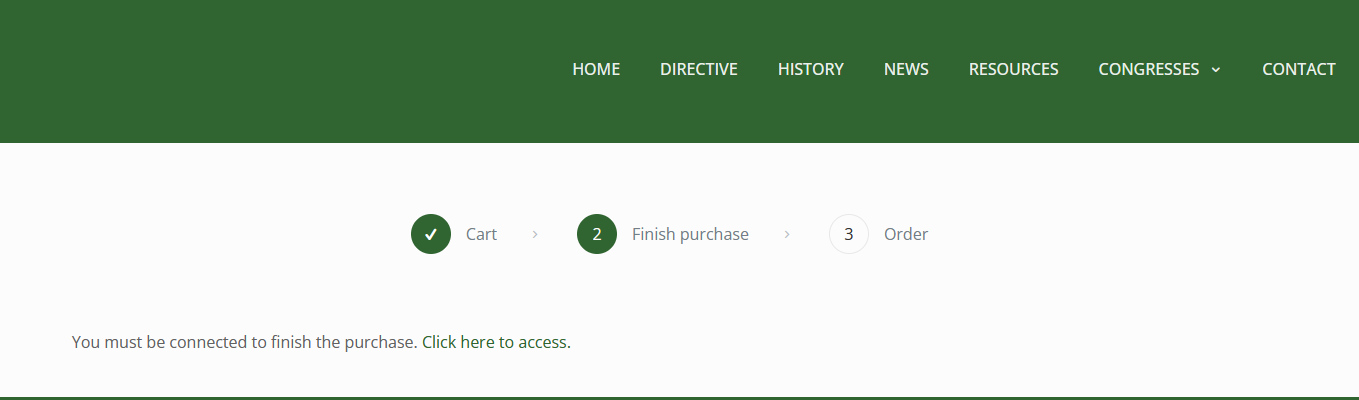The image size is (1359, 400).
Task: Open the News section
Action: click(x=906, y=69)
